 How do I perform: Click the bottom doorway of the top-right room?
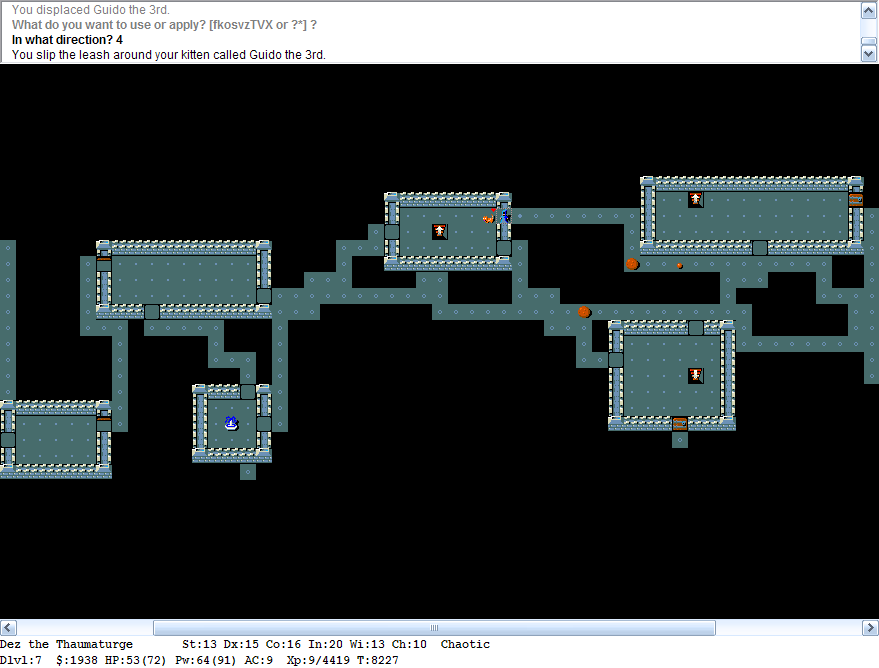click(760, 248)
